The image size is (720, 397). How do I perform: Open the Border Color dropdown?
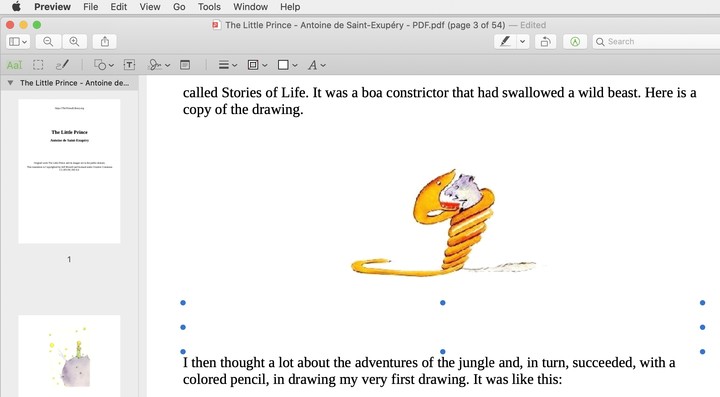(x=257, y=65)
